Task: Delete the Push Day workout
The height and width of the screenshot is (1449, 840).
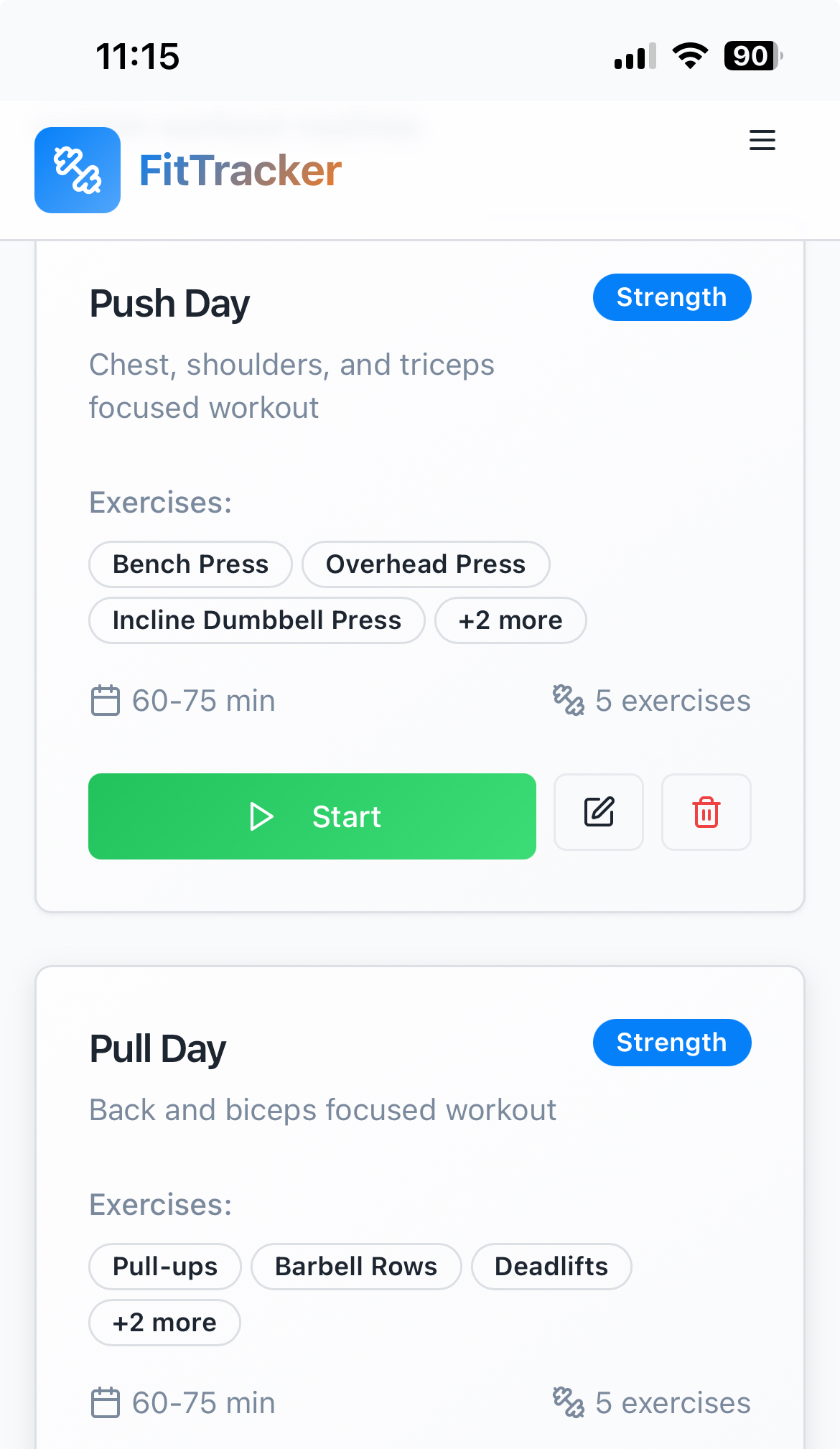Action: [706, 812]
